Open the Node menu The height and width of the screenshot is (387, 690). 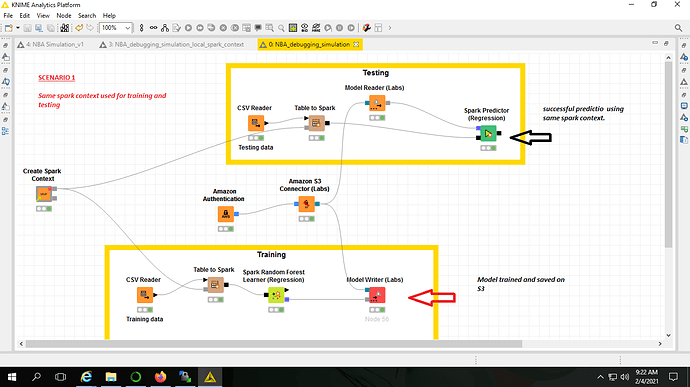pyautogui.click(x=63, y=15)
